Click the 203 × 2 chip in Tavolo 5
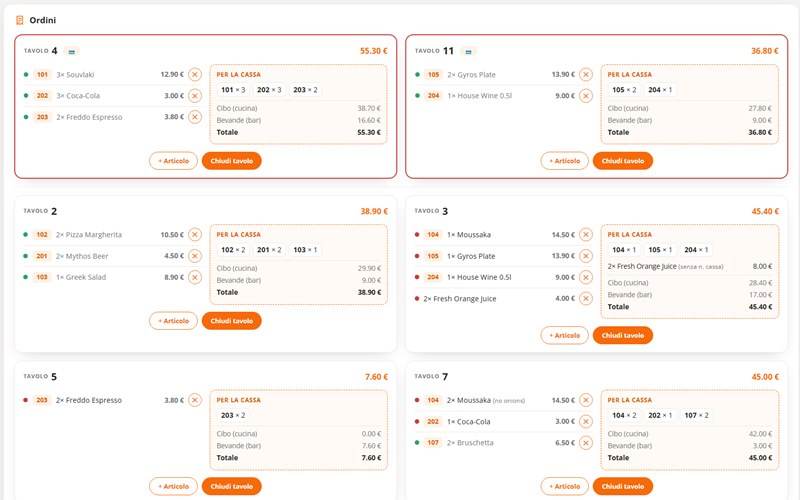This screenshot has height=500, width=800. click(x=233, y=415)
